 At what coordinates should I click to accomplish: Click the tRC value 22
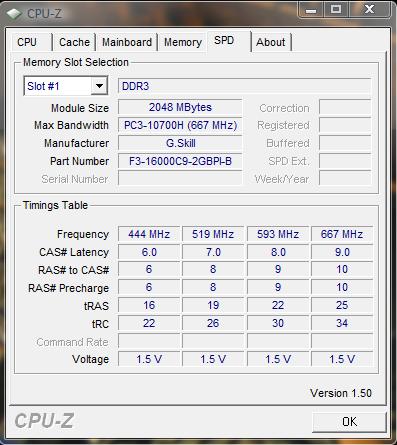click(x=149, y=323)
